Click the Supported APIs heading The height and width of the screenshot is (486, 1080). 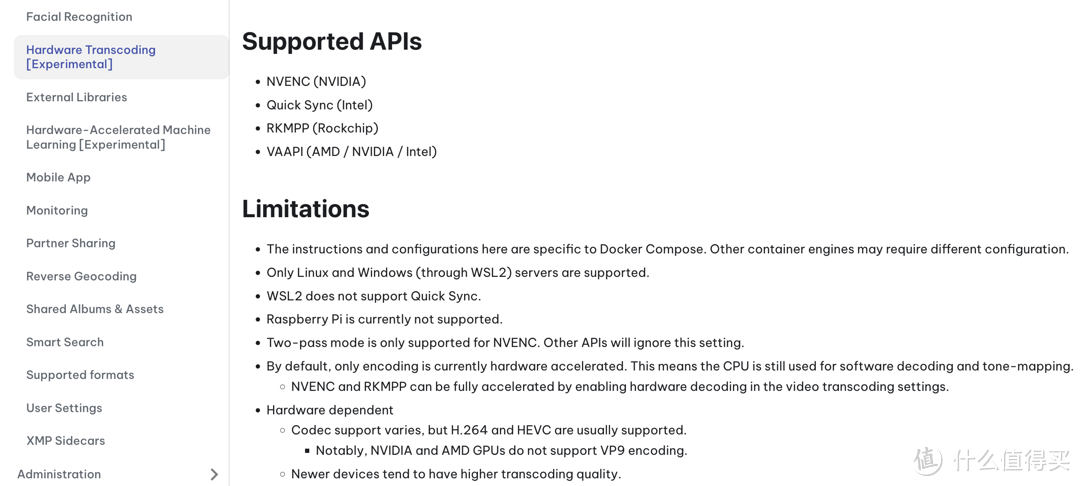332,41
